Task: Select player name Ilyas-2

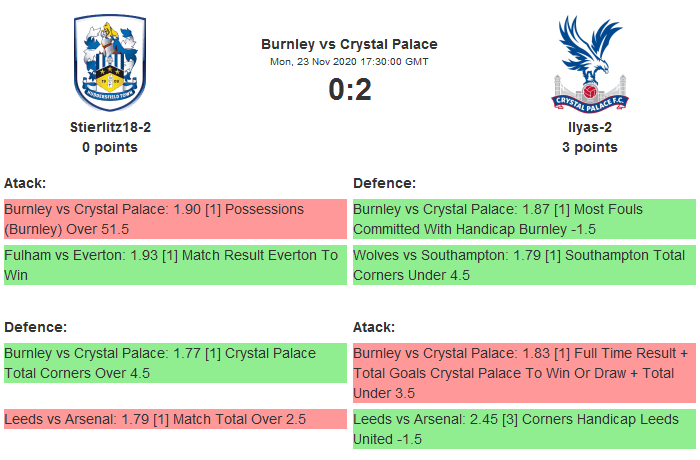Action: 589,127
